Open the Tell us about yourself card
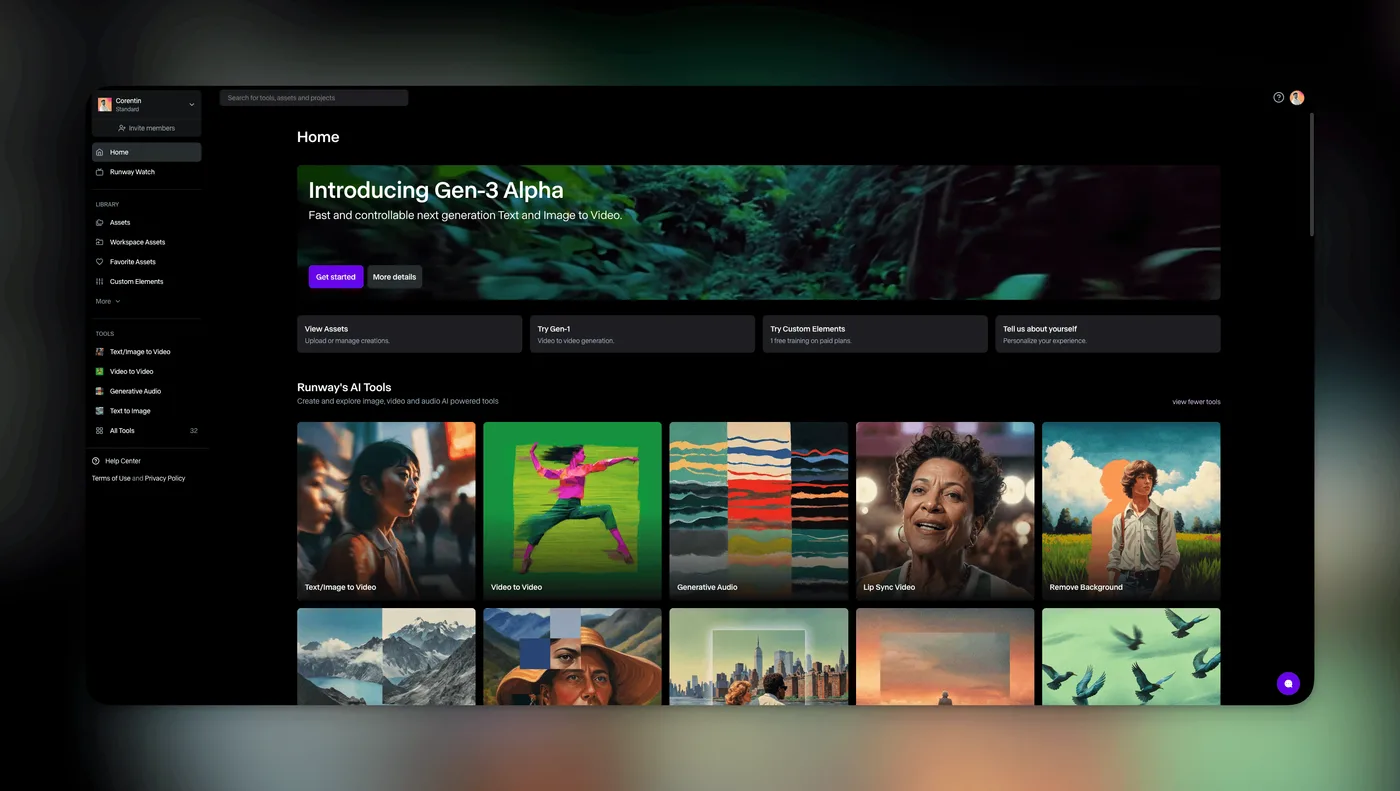The width and height of the screenshot is (1400, 791). tap(1108, 334)
